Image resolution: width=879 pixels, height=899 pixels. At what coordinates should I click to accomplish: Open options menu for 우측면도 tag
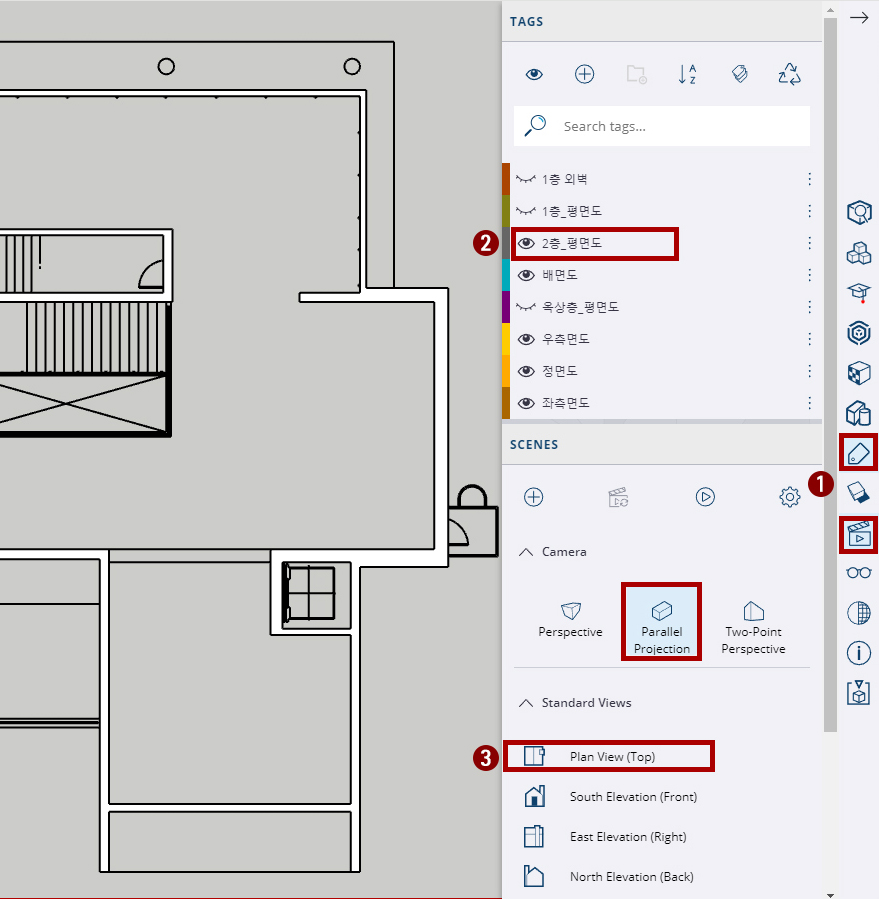click(810, 339)
